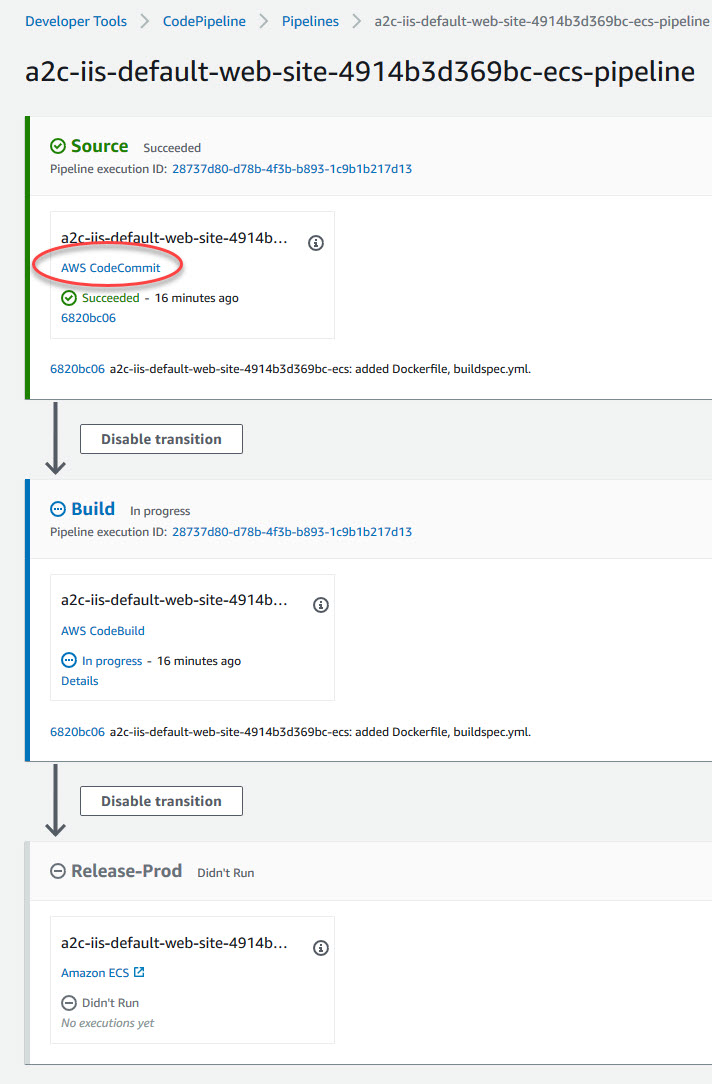The width and height of the screenshot is (712, 1084).
Task: Navigate to Pipelines breadcrumb
Action: point(310,21)
